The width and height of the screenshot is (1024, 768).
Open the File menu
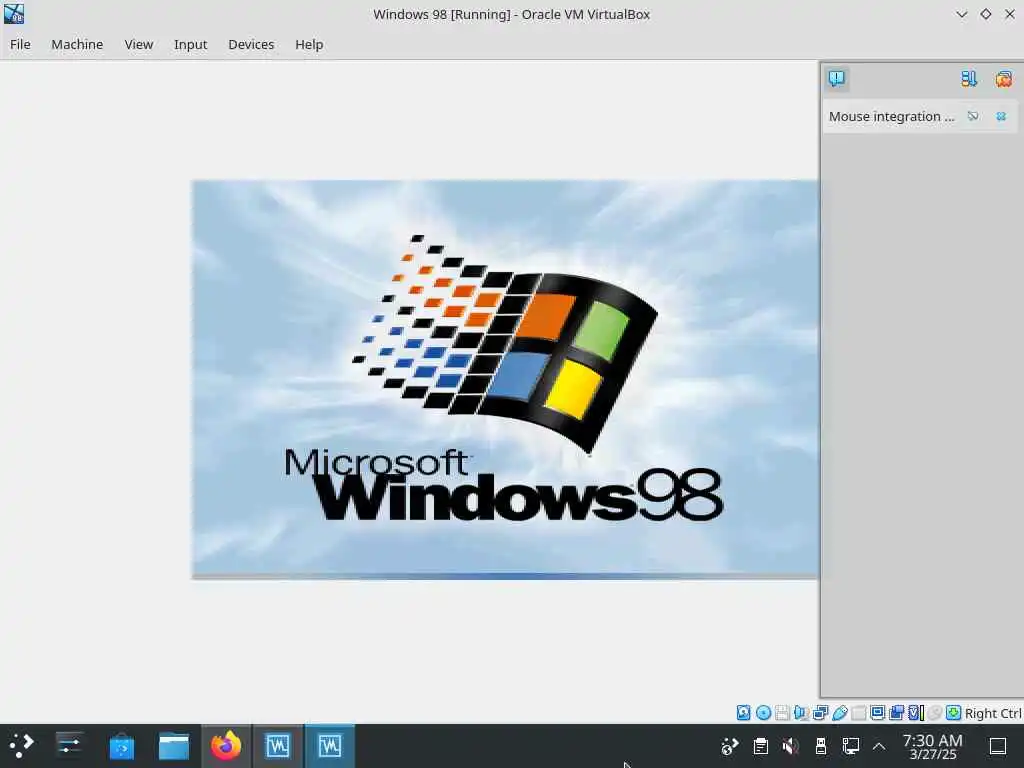[20, 44]
